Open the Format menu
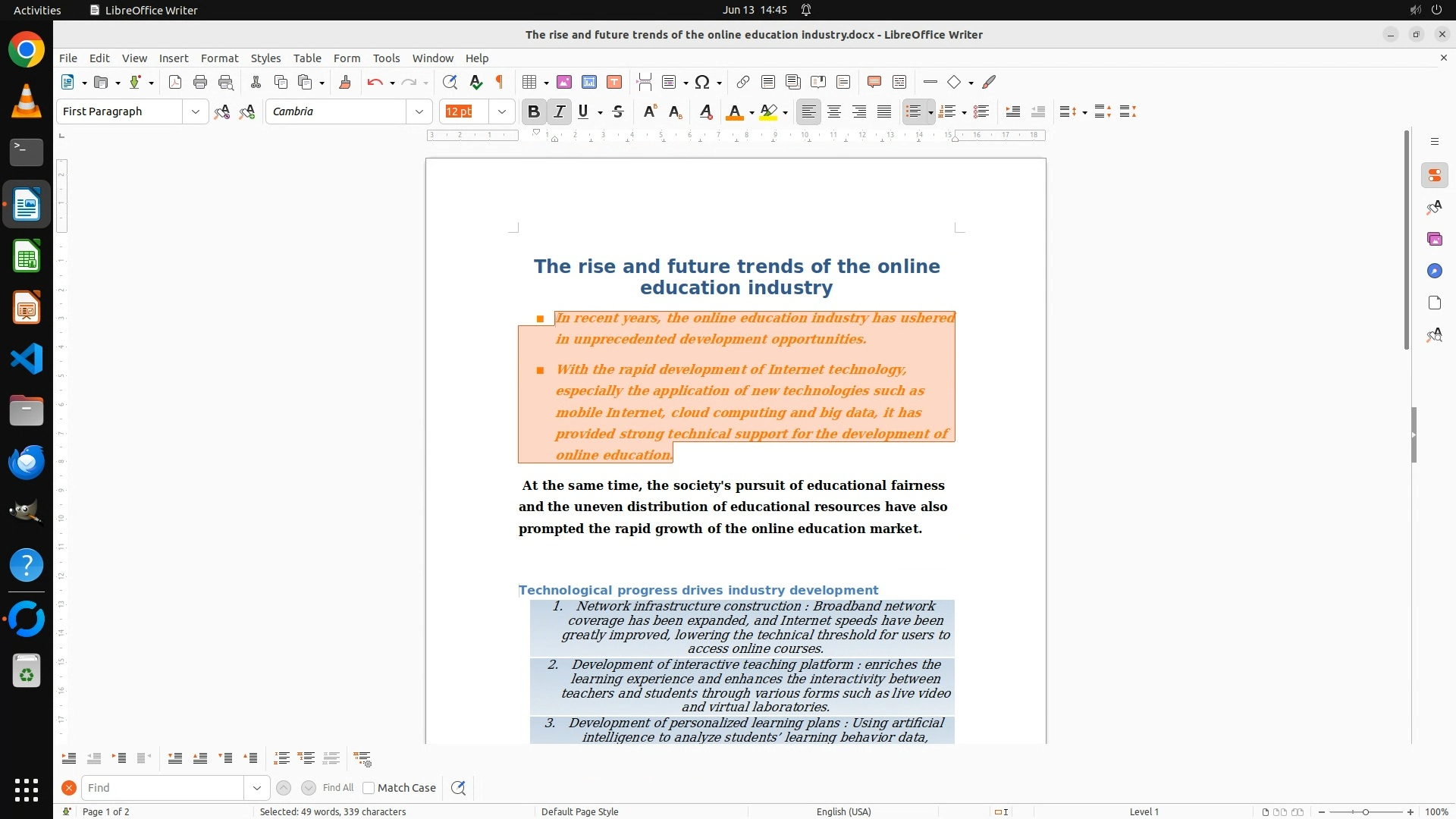The width and height of the screenshot is (1456, 819). click(x=219, y=58)
